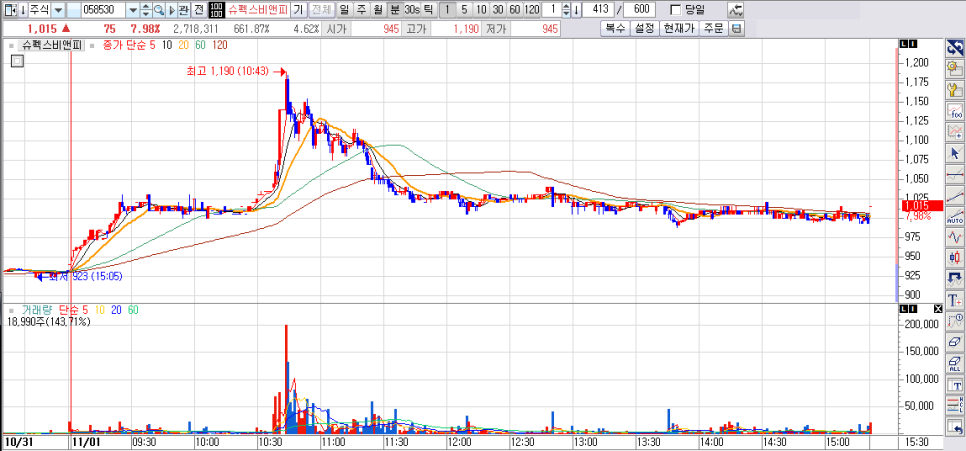The height and width of the screenshot is (451, 966).
Task: Toggle the volume panel L indicator button
Action: click(x=904, y=309)
